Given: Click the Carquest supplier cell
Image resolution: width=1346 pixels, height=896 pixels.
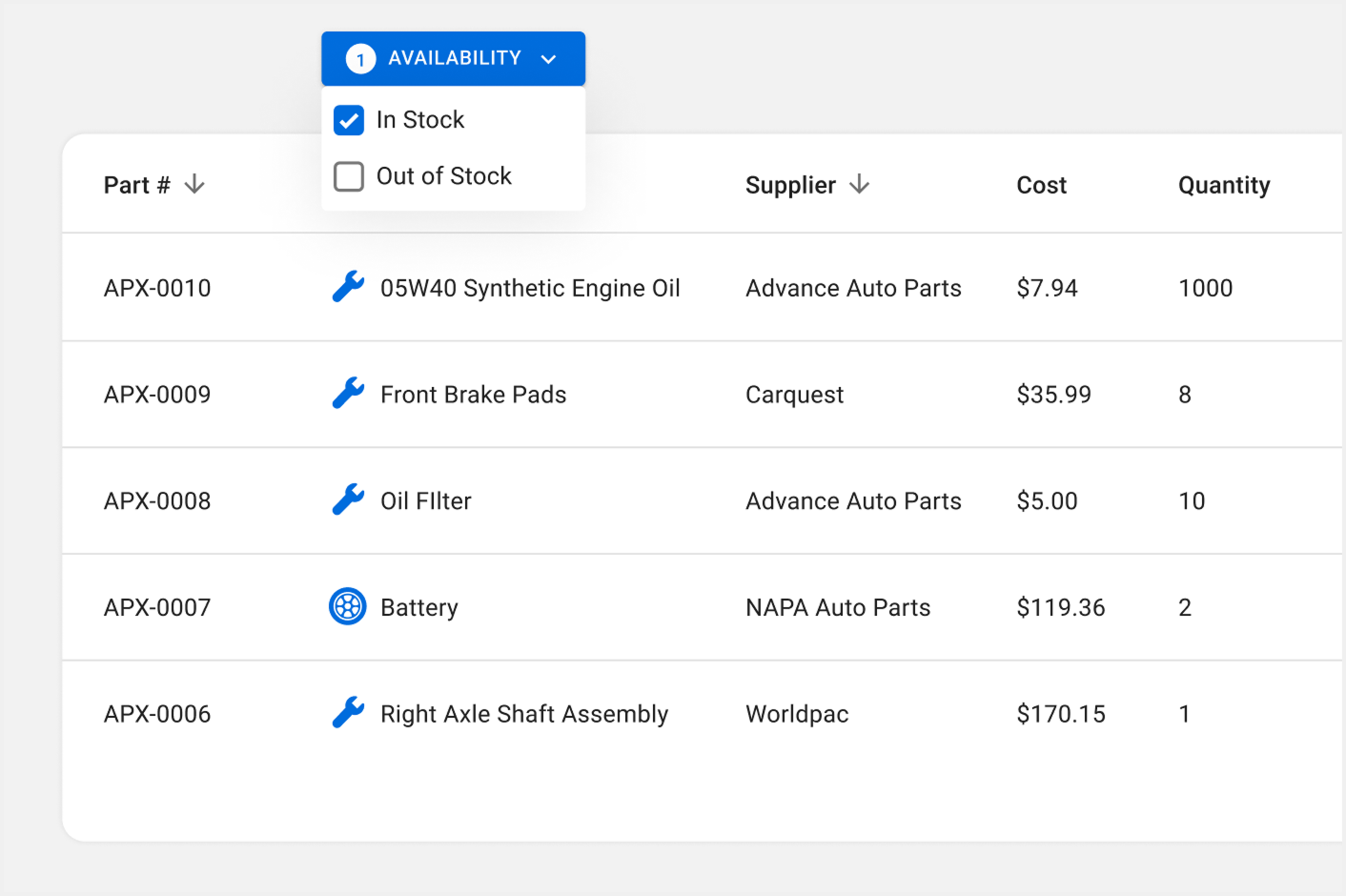Looking at the screenshot, I should point(794,395).
